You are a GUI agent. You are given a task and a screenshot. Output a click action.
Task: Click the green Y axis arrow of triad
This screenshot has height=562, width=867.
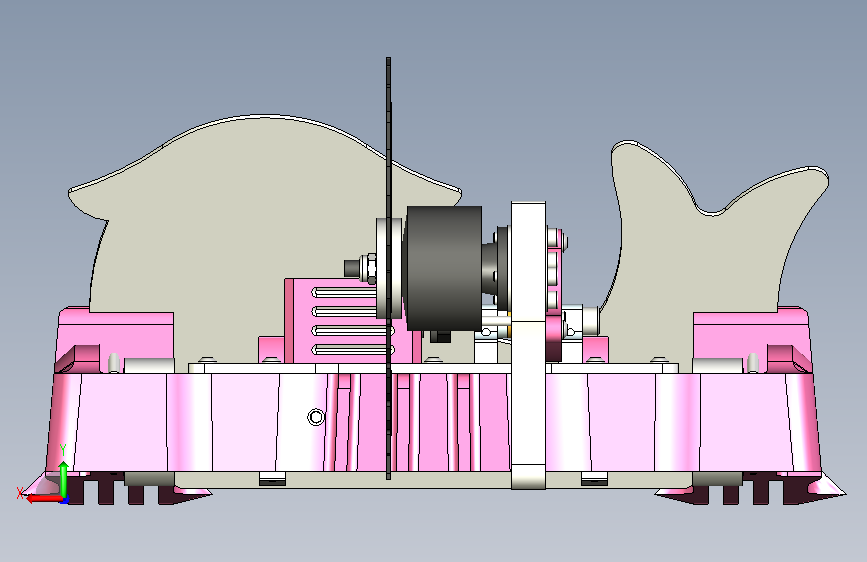point(64,479)
